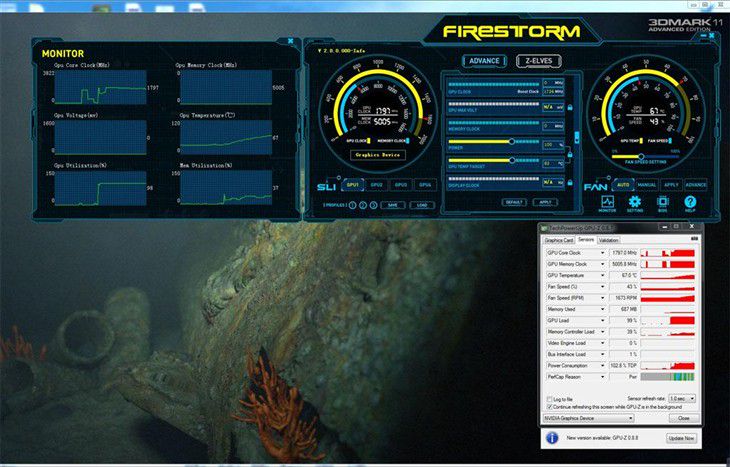Click the FAN SPEED SETTING slider handle

641,157
